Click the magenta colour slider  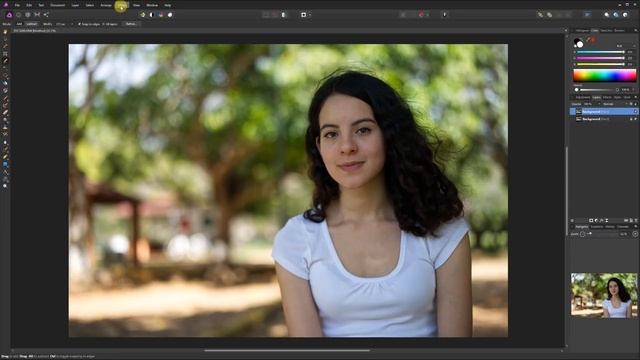[600, 58]
